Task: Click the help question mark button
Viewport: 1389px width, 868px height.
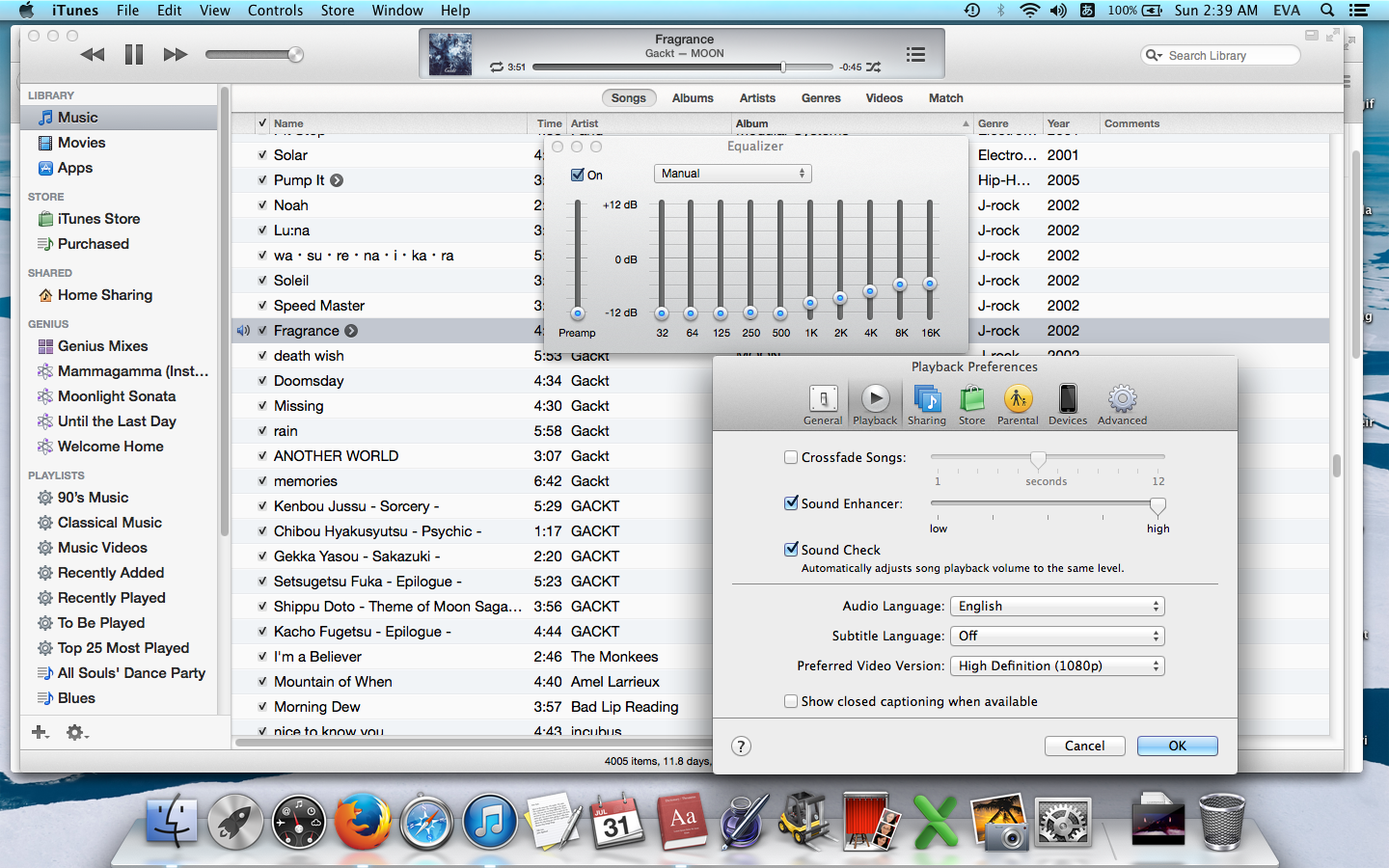Action: pos(741,746)
